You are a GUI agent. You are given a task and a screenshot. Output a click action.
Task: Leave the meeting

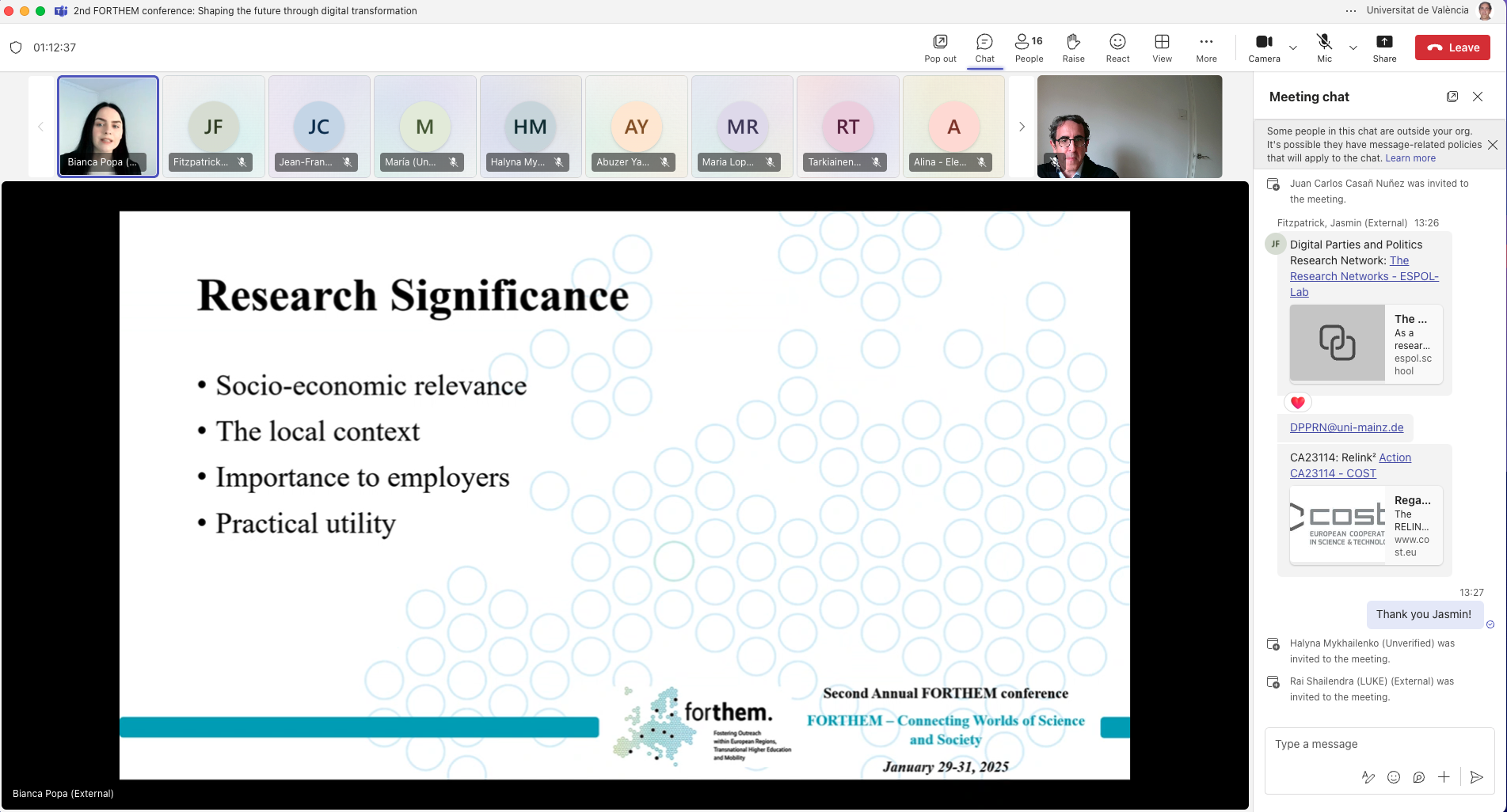click(1452, 47)
